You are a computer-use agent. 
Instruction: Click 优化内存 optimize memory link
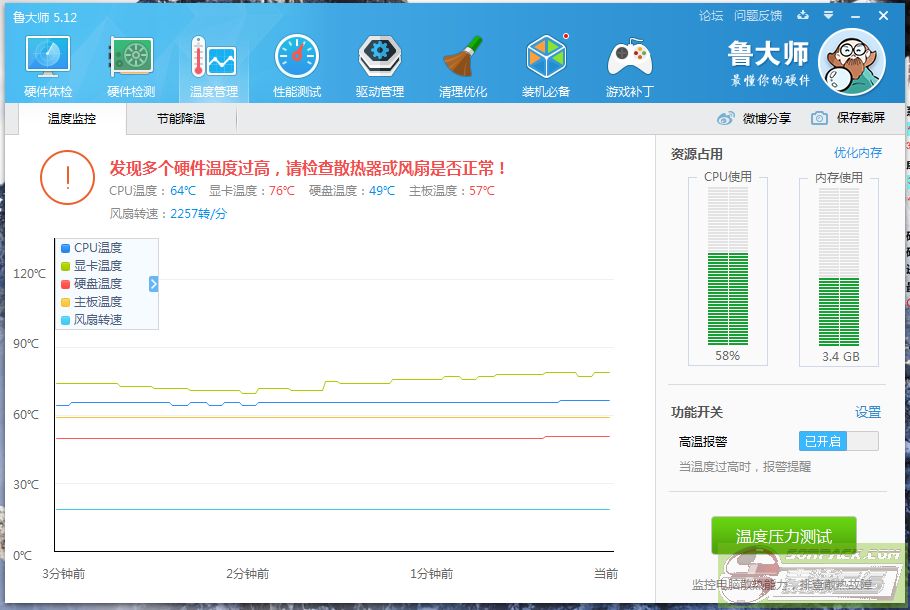pos(858,153)
